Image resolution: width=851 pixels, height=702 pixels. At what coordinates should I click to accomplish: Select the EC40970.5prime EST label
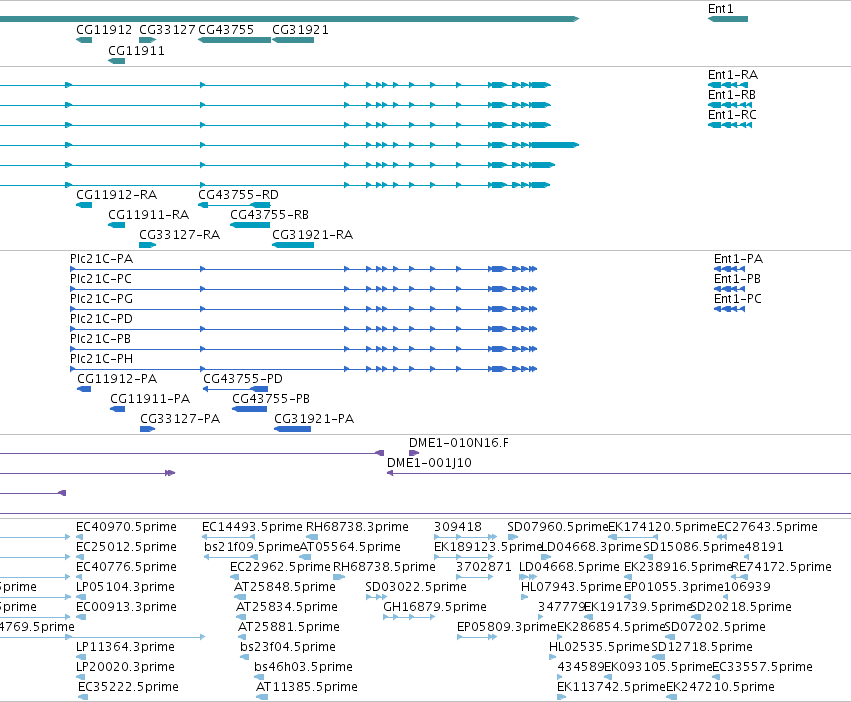coord(126,527)
